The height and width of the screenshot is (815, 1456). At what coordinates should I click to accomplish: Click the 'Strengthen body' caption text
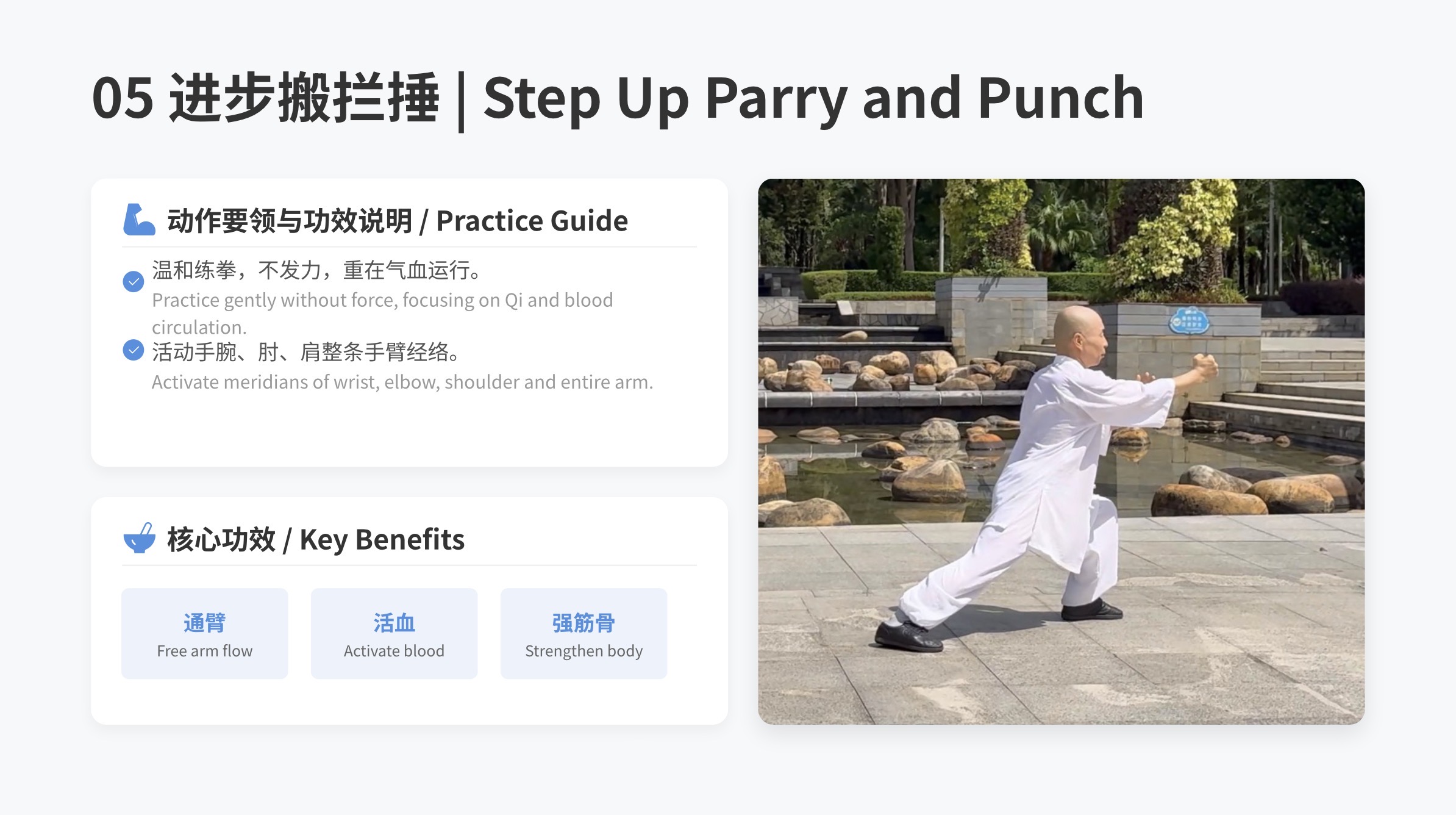tap(584, 652)
